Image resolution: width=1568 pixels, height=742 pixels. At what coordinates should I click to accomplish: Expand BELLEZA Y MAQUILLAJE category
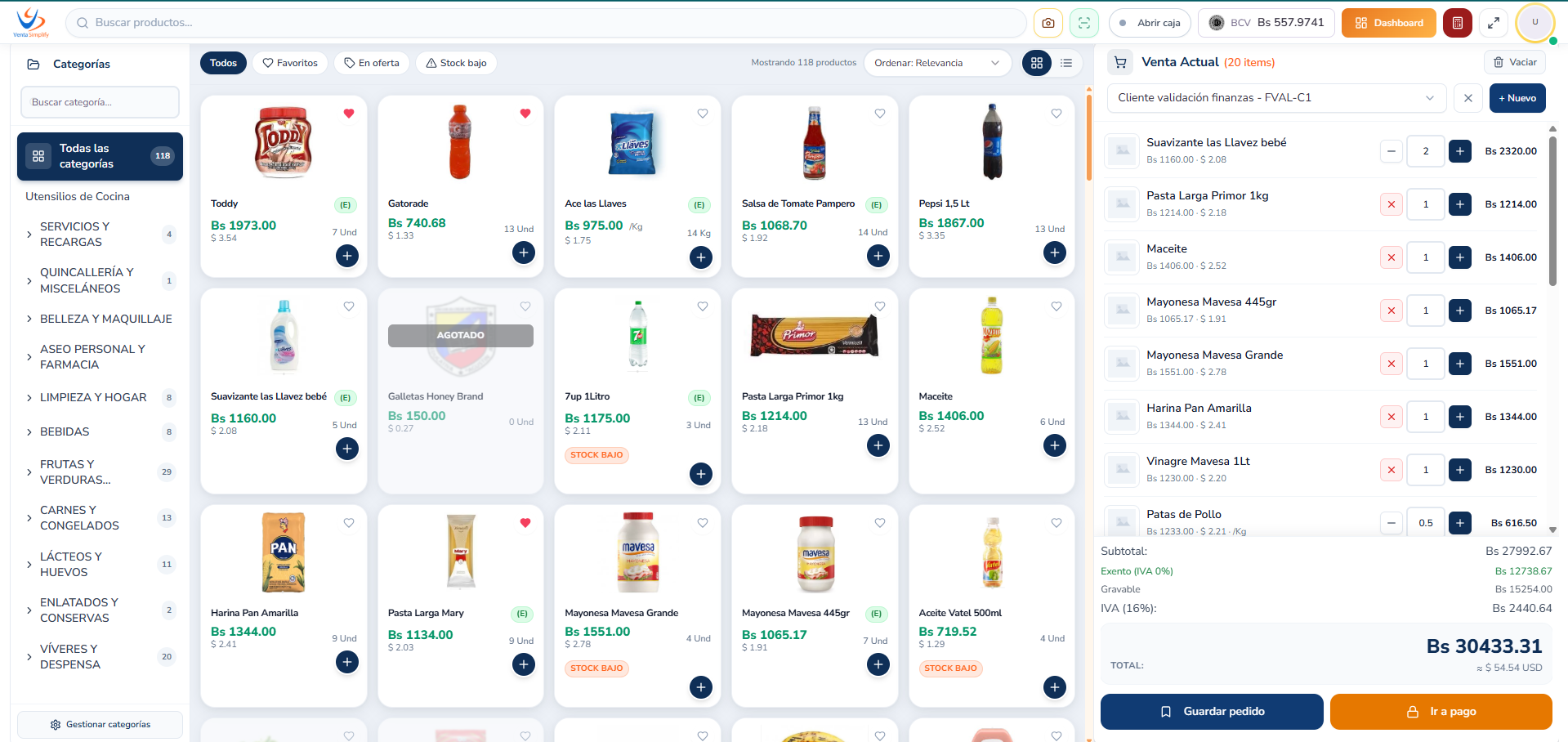pos(29,319)
